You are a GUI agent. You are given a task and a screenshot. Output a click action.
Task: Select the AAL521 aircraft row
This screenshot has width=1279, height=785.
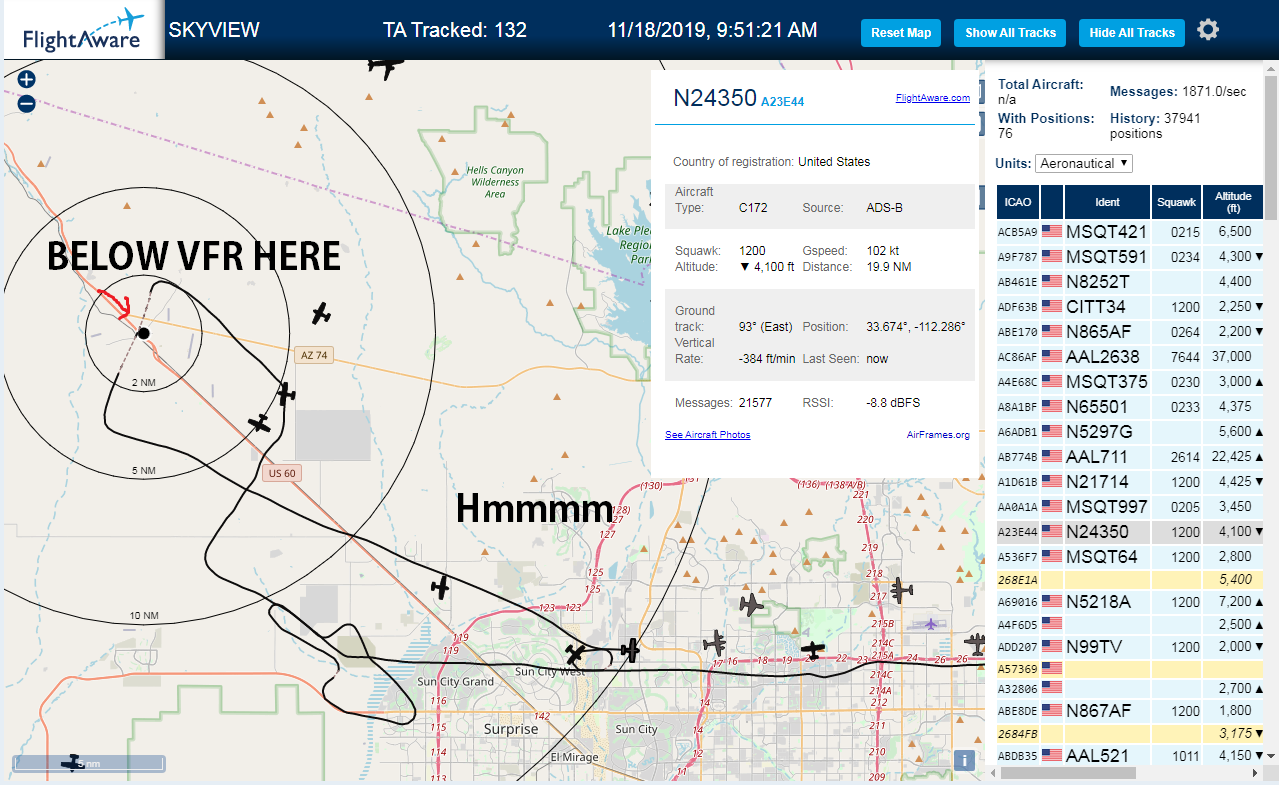[x=1130, y=755]
